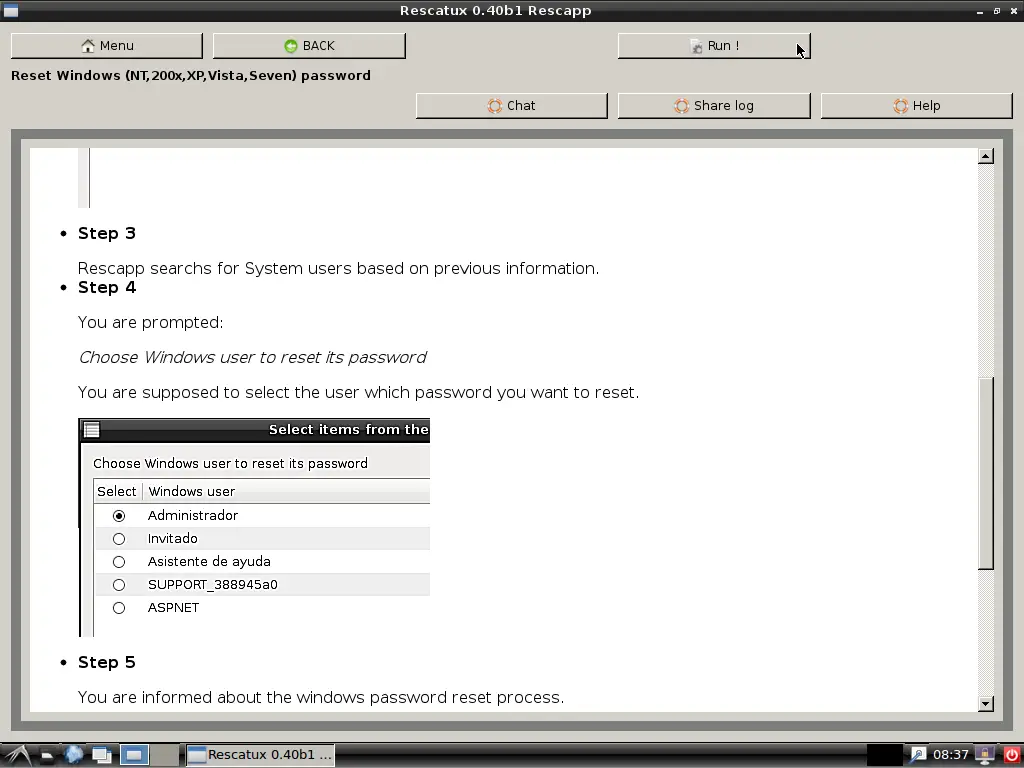Click the list icon in the embedded dialog title bar
Image resolution: width=1024 pixels, height=768 pixels.
[91, 430]
